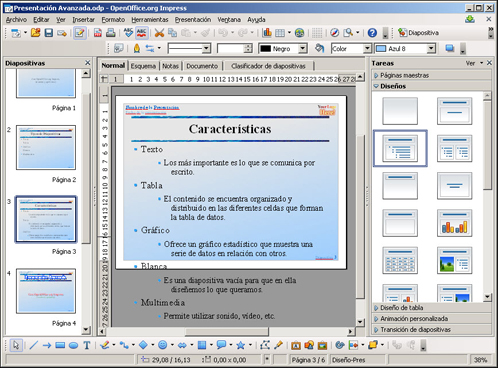The height and width of the screenshot is (368, 498).
Task: Toggle AutoSpellcheck icon
Action: click(x=142, y=33)
